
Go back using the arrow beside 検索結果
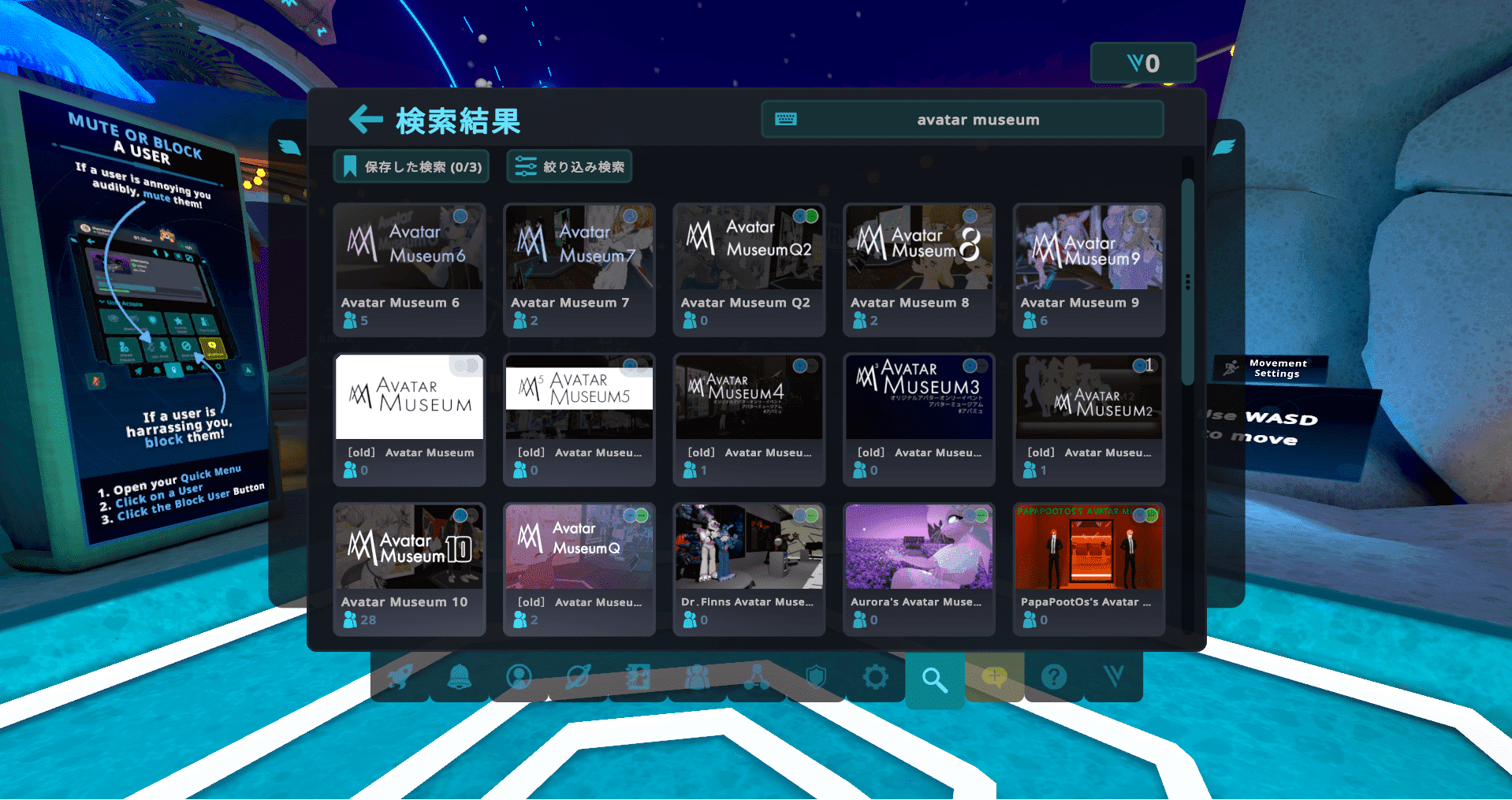(x=366, y=120)
